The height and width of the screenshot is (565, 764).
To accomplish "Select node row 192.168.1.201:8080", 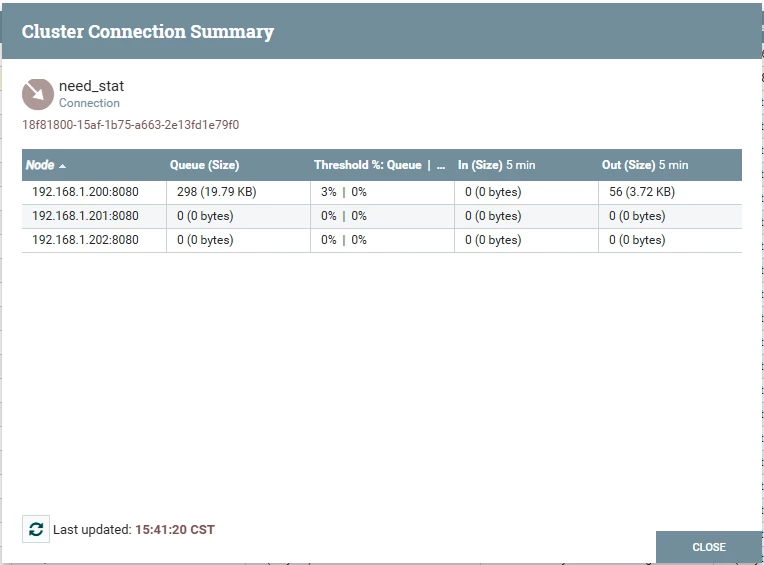I will (x=382, y=216).
